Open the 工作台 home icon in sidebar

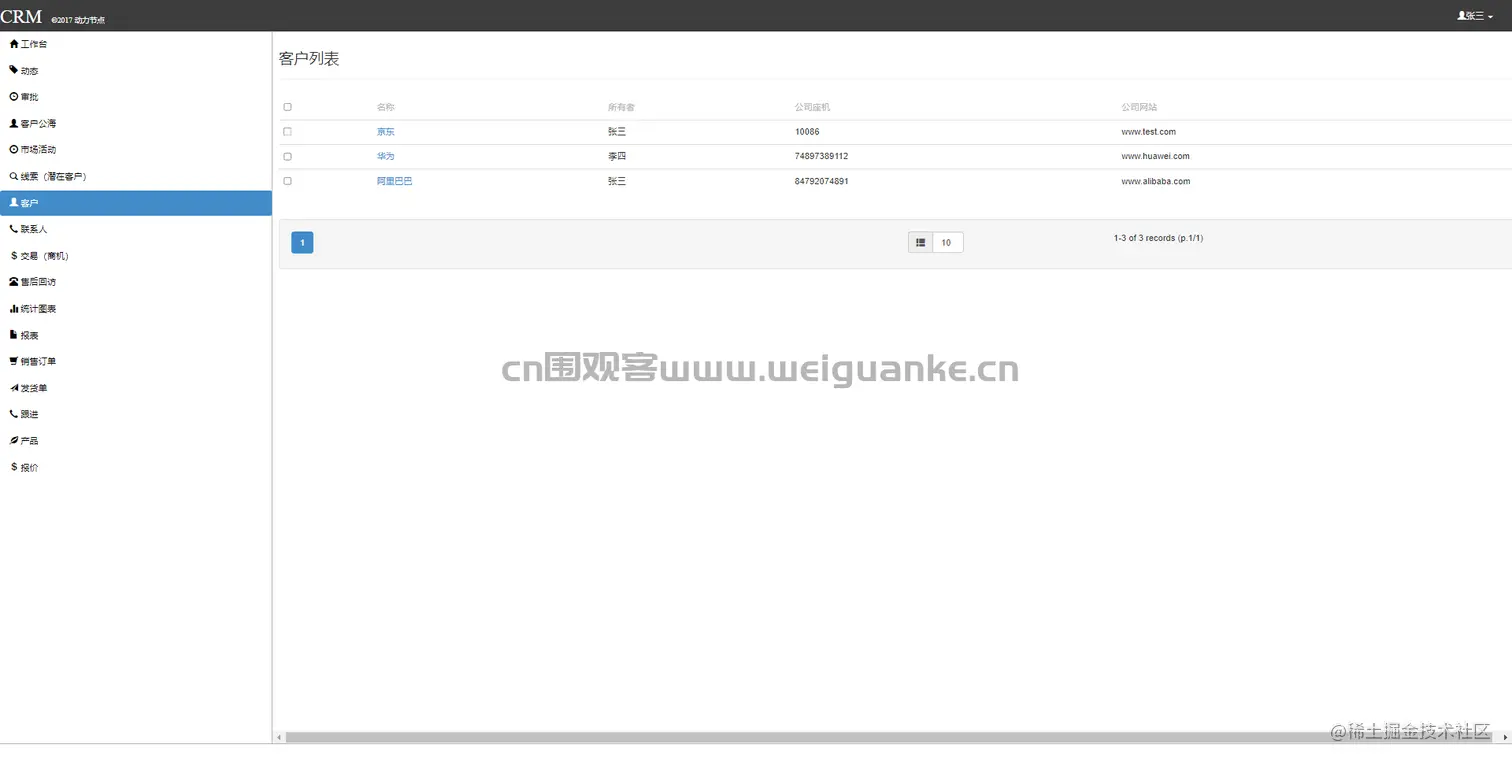(x=28, y=44)
